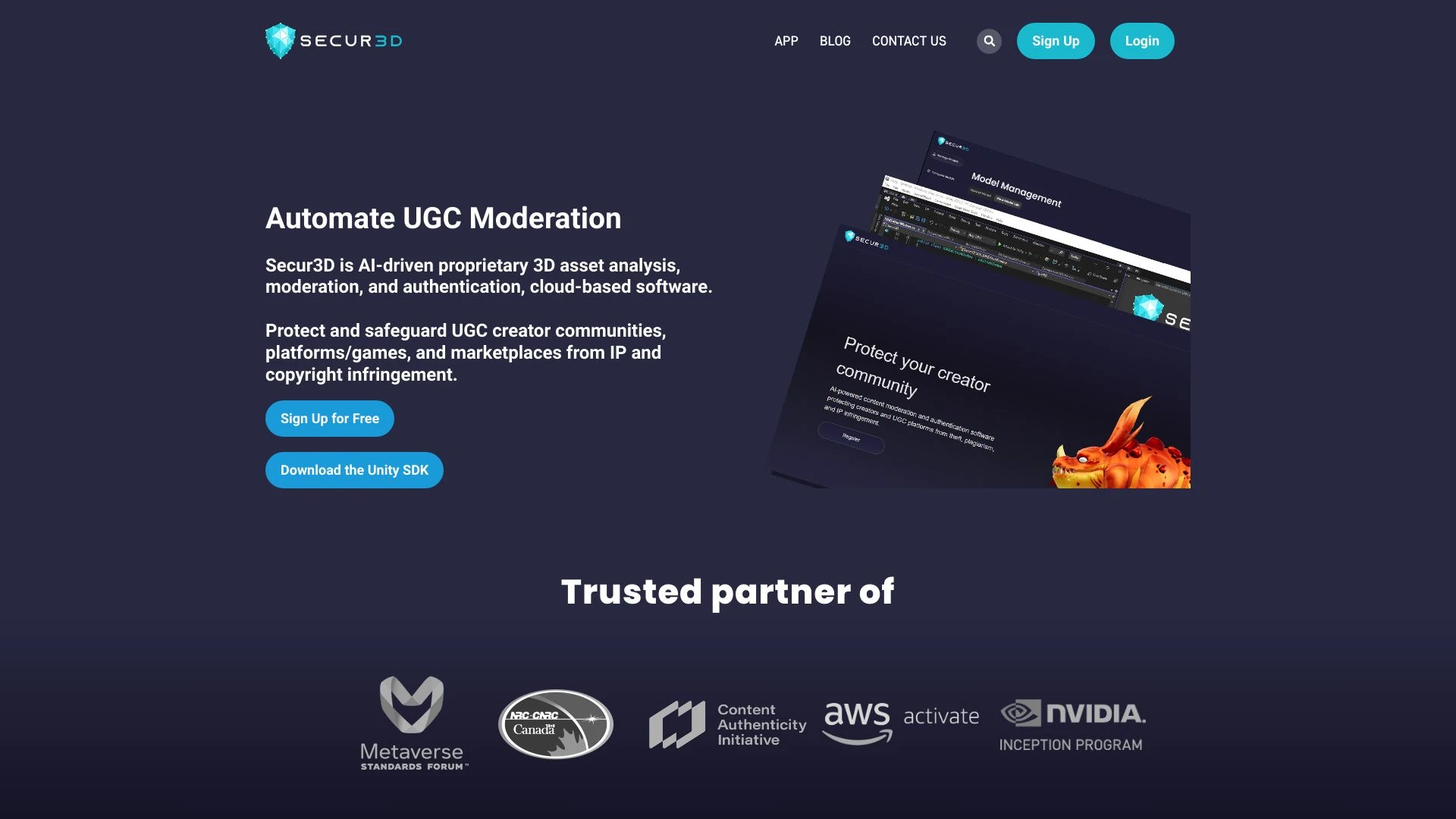Click the Metaverse Standards Forum icon

(412, 722)
